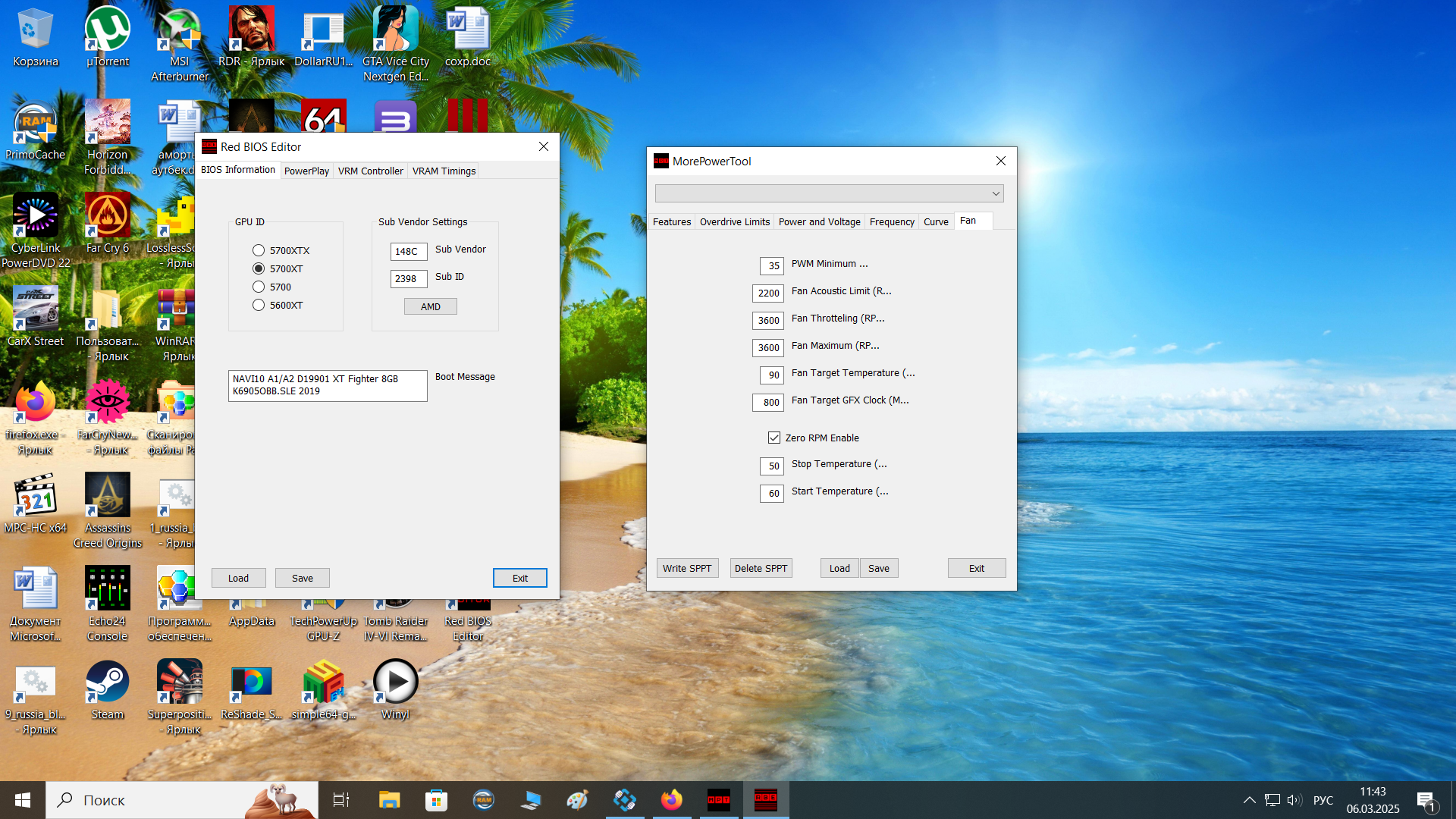Open File Explorer from the taskbar
Viewport: 1456px width, 819px height.
click(389, 800)
